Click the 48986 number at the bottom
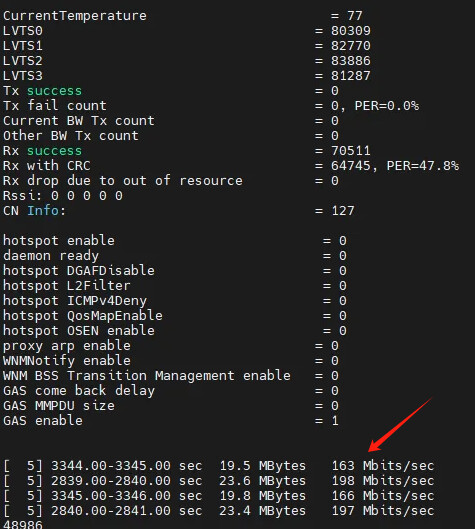 (x=23, y=525)
